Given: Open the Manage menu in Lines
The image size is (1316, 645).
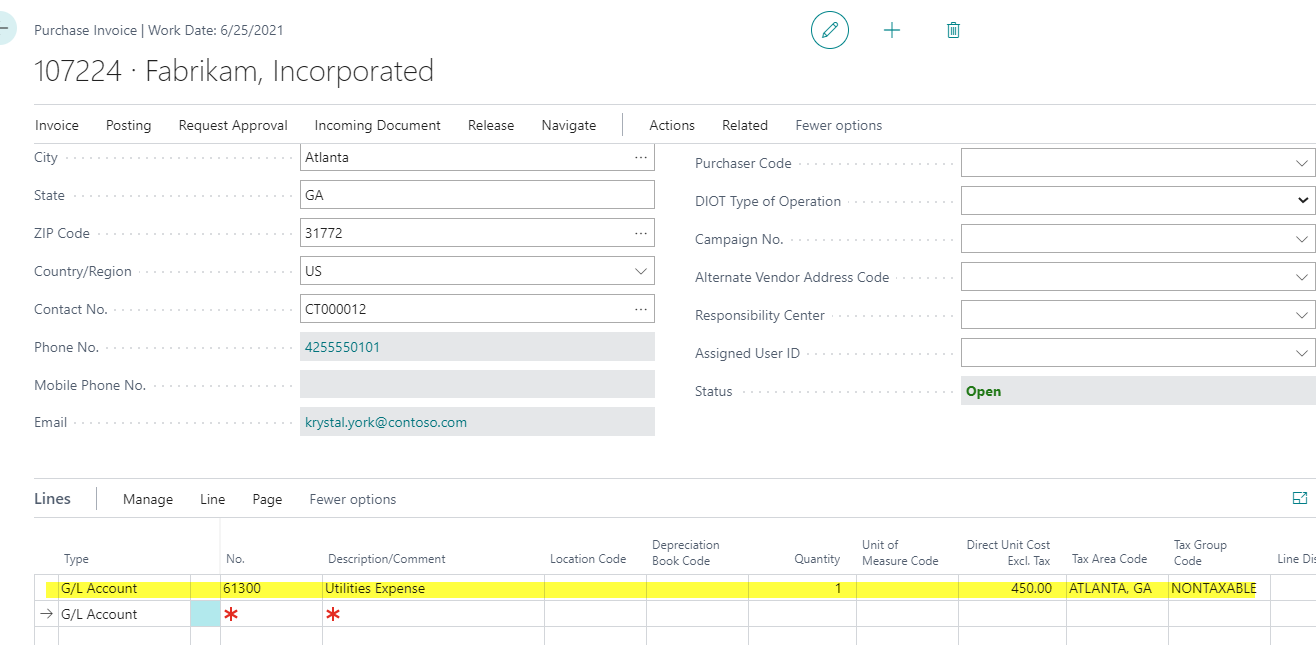Looking at the screenshot, I should tap(148, 499).
